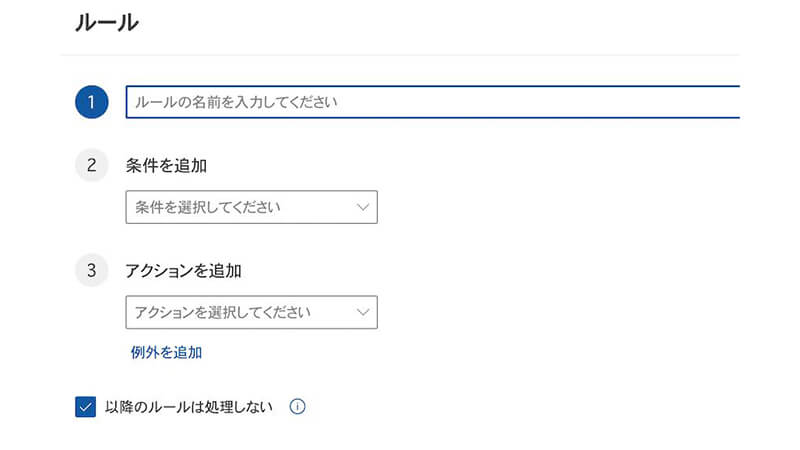800x450 pixels.
Task: Click the アクションを追加 section label
Action: 184,270
